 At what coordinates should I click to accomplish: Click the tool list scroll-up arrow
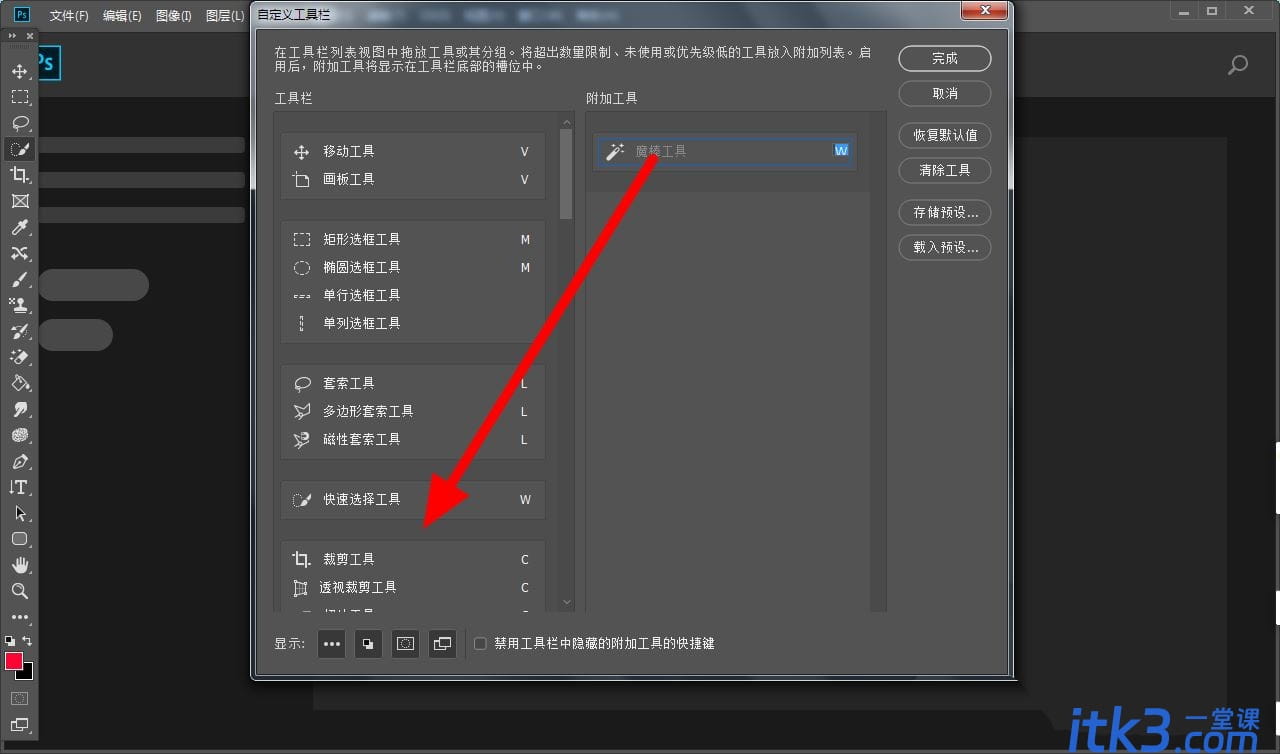pos(567,122)
